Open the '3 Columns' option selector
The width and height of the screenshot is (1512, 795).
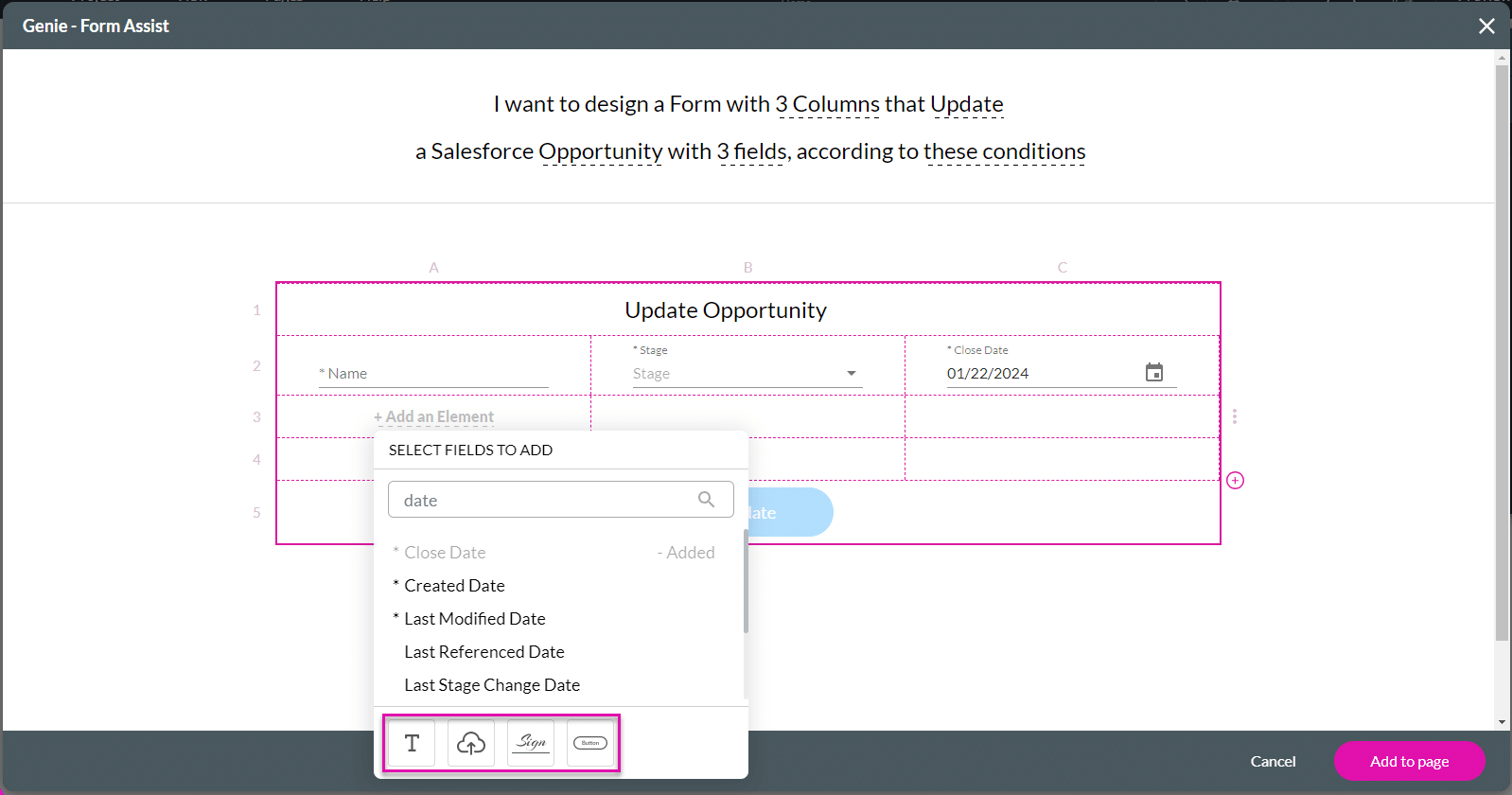(x=827, y=105)
